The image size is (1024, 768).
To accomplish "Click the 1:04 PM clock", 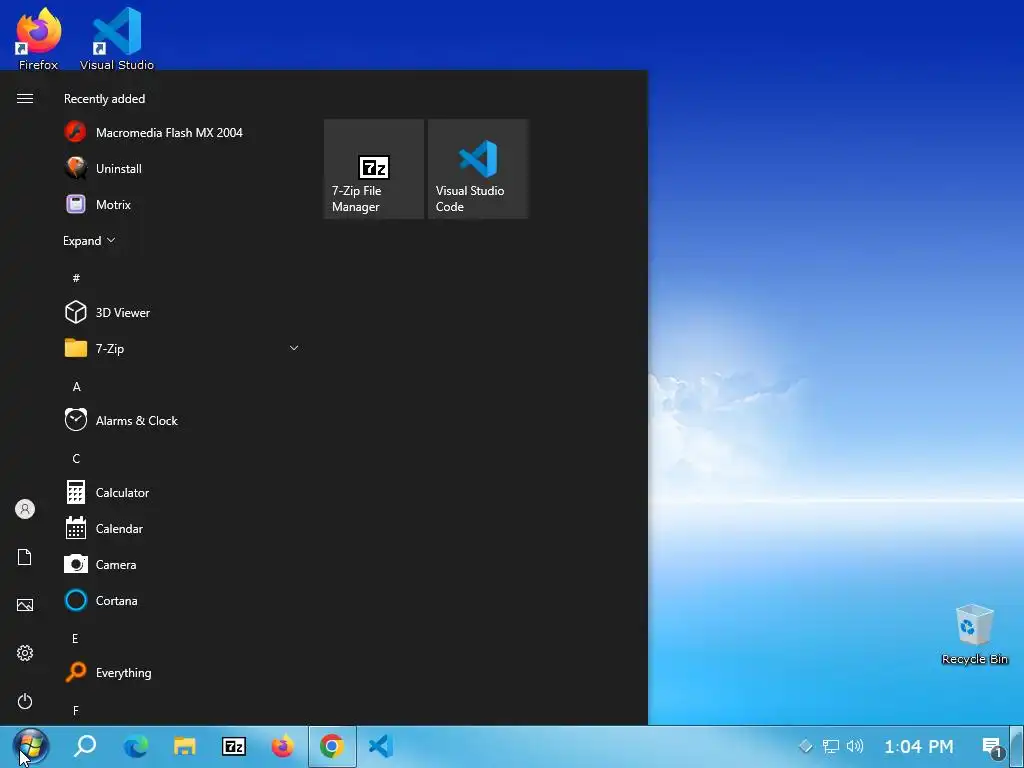I will [x=918, y=746].
